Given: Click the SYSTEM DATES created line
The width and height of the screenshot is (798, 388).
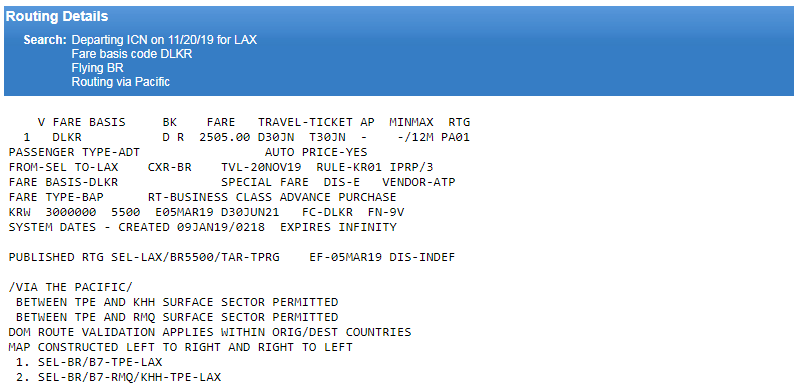Looking at the screenshot, I should pyautogui.click(x=203, y=227).
